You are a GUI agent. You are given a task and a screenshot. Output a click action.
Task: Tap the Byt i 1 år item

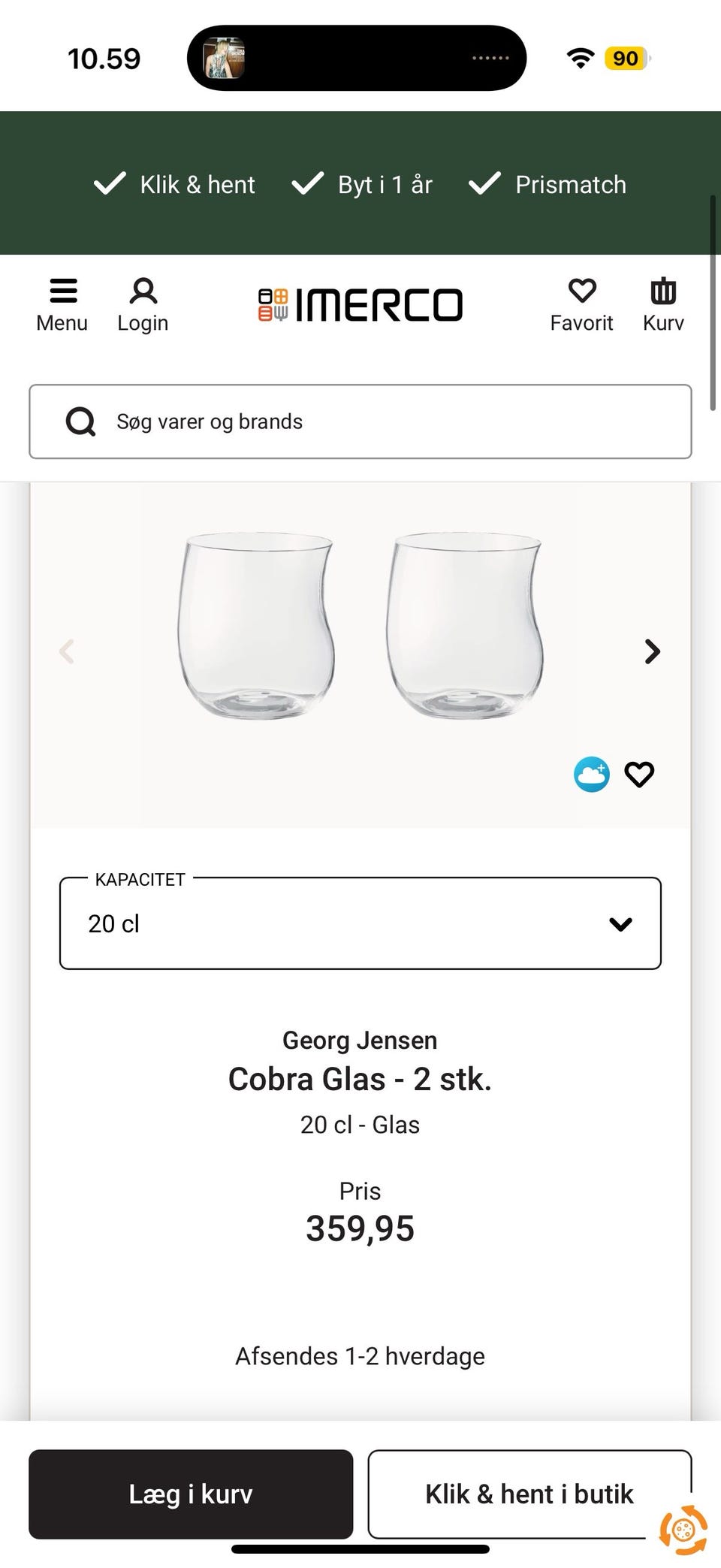pyautogui.click(x=362, y=184)
